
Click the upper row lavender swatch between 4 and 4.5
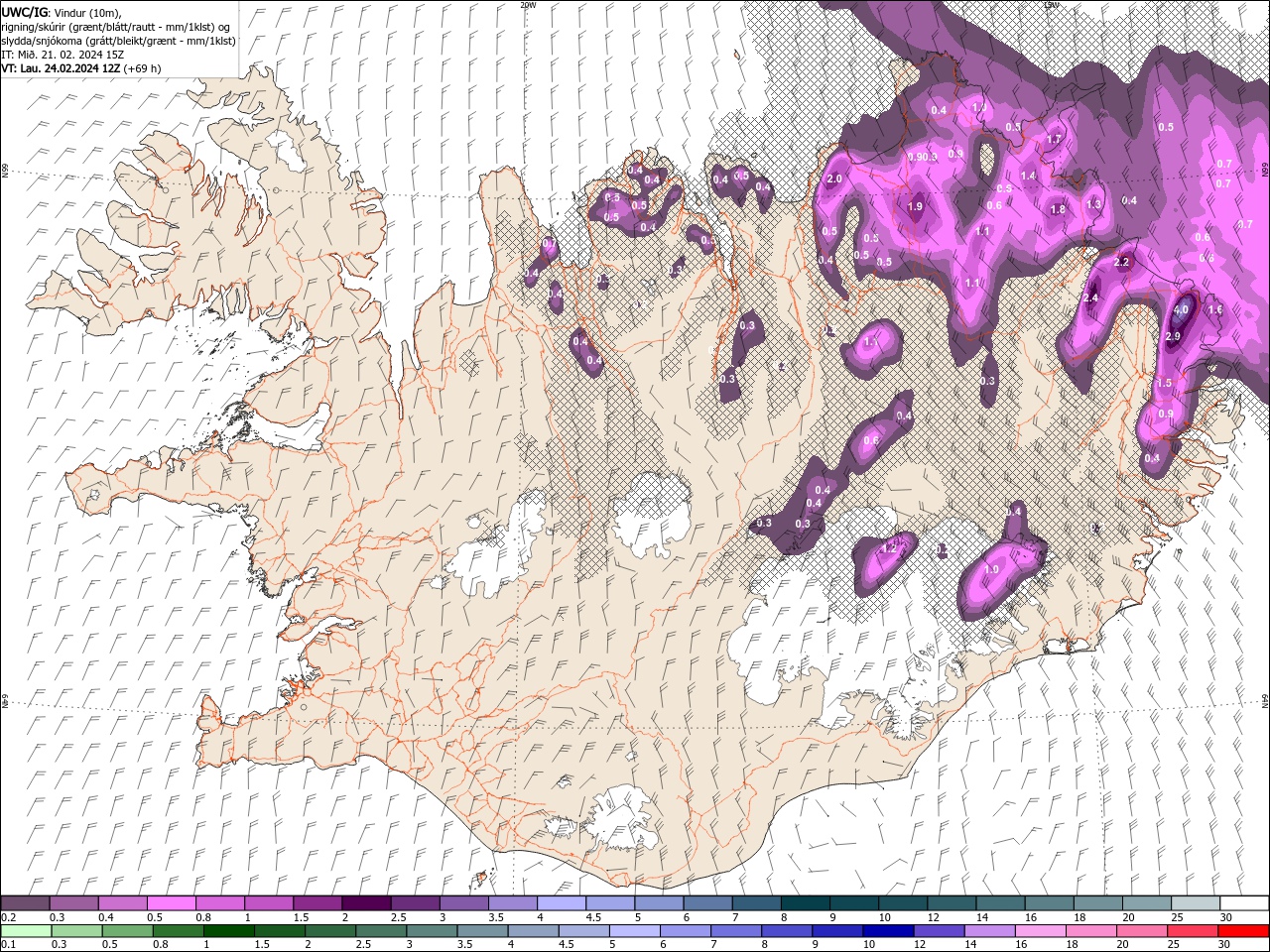point(561,903)
